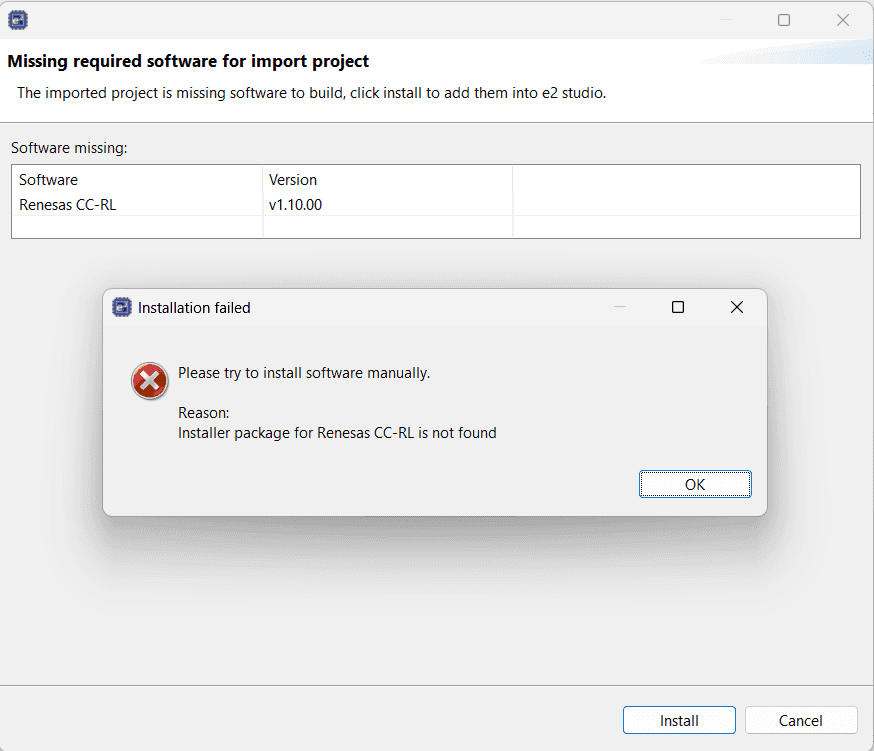Sort by the Software column header
The width and height of the screenshot is (874, 751).
tap(137, 180)
